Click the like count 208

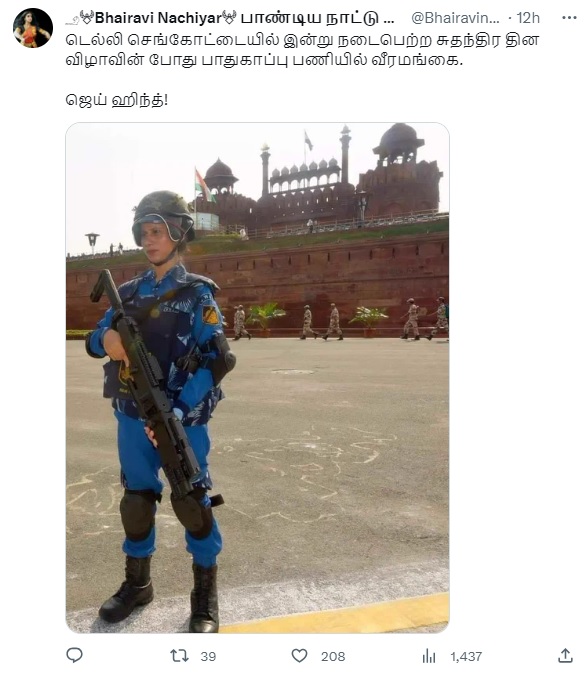coord(333,656)
